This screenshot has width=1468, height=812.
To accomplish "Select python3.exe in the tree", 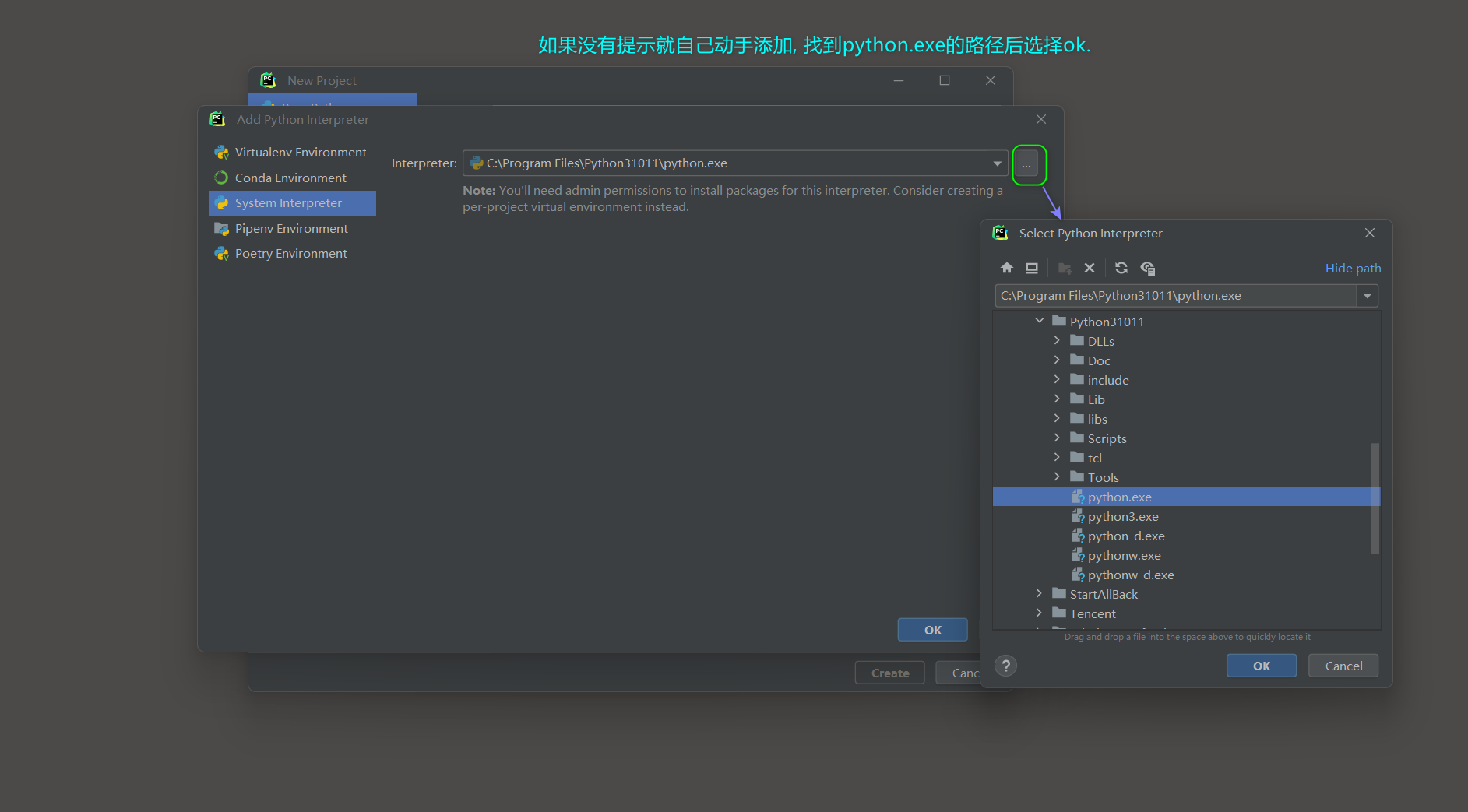I will tap(1186, 516).
